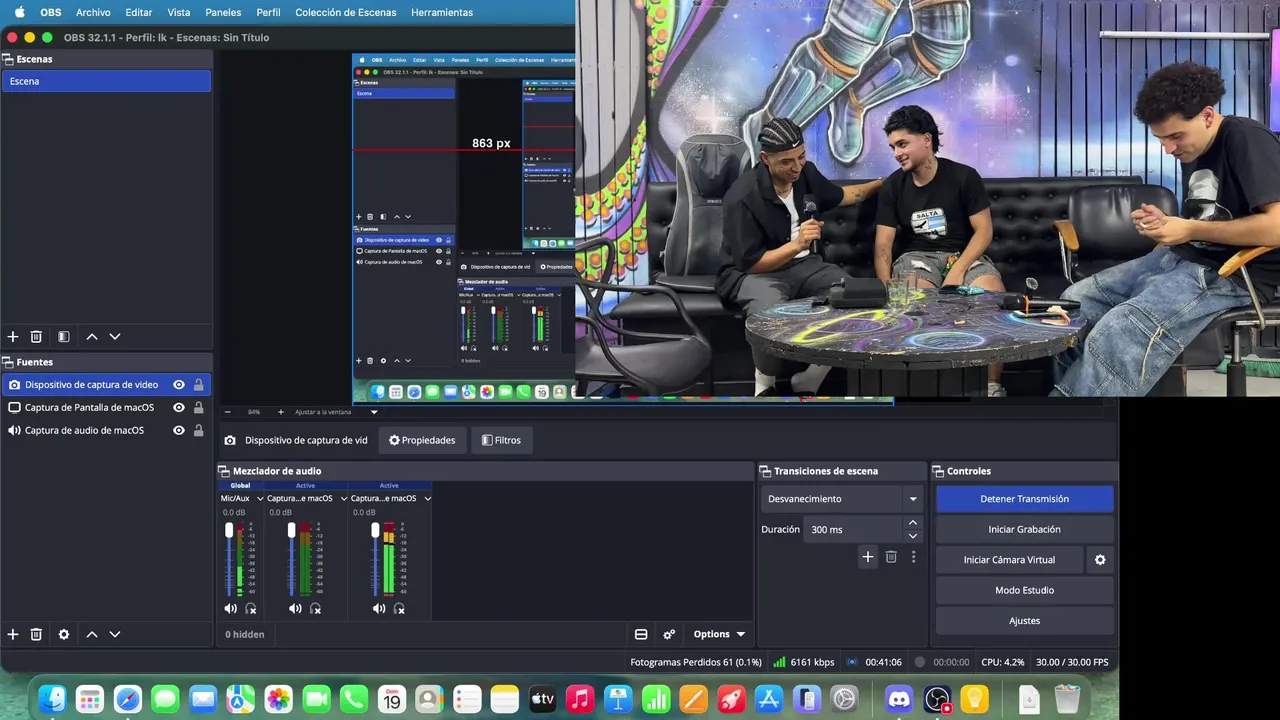
Task: Zoom out the preview with the minus icon
Action: pyautogui.click(x=227, y=412)
